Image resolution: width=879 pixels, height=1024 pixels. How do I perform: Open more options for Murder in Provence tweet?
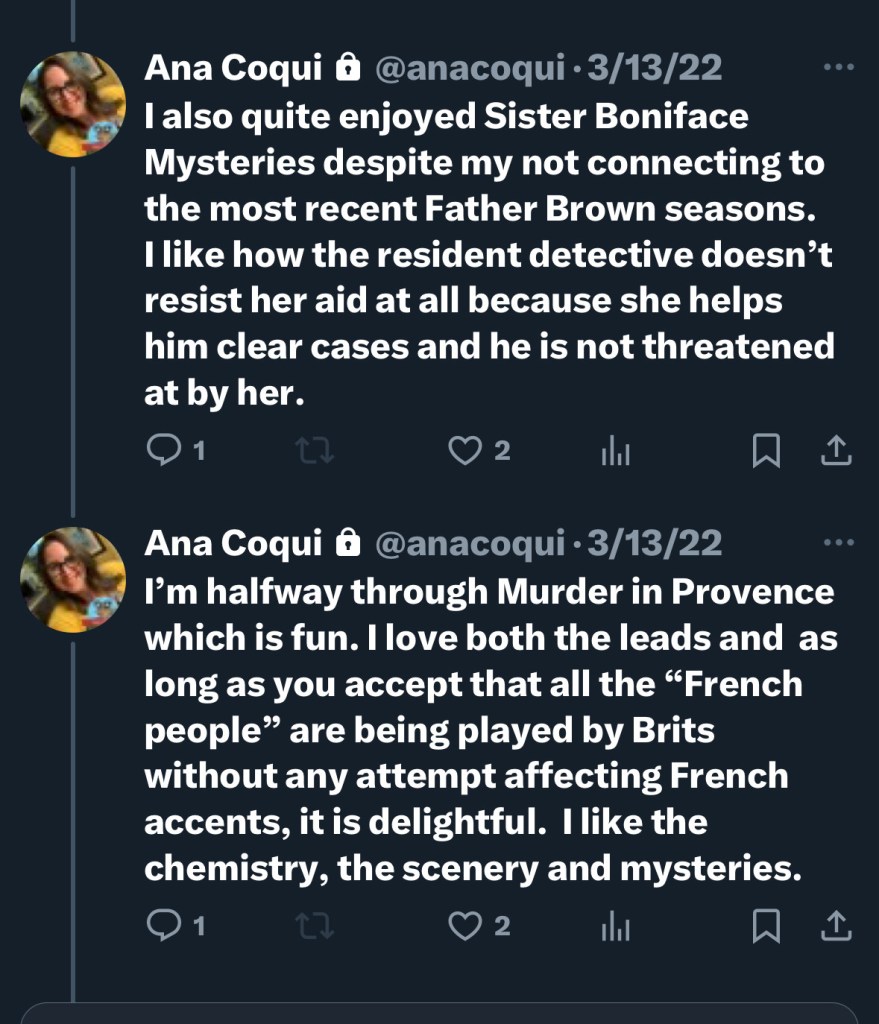tap(837, 542)
